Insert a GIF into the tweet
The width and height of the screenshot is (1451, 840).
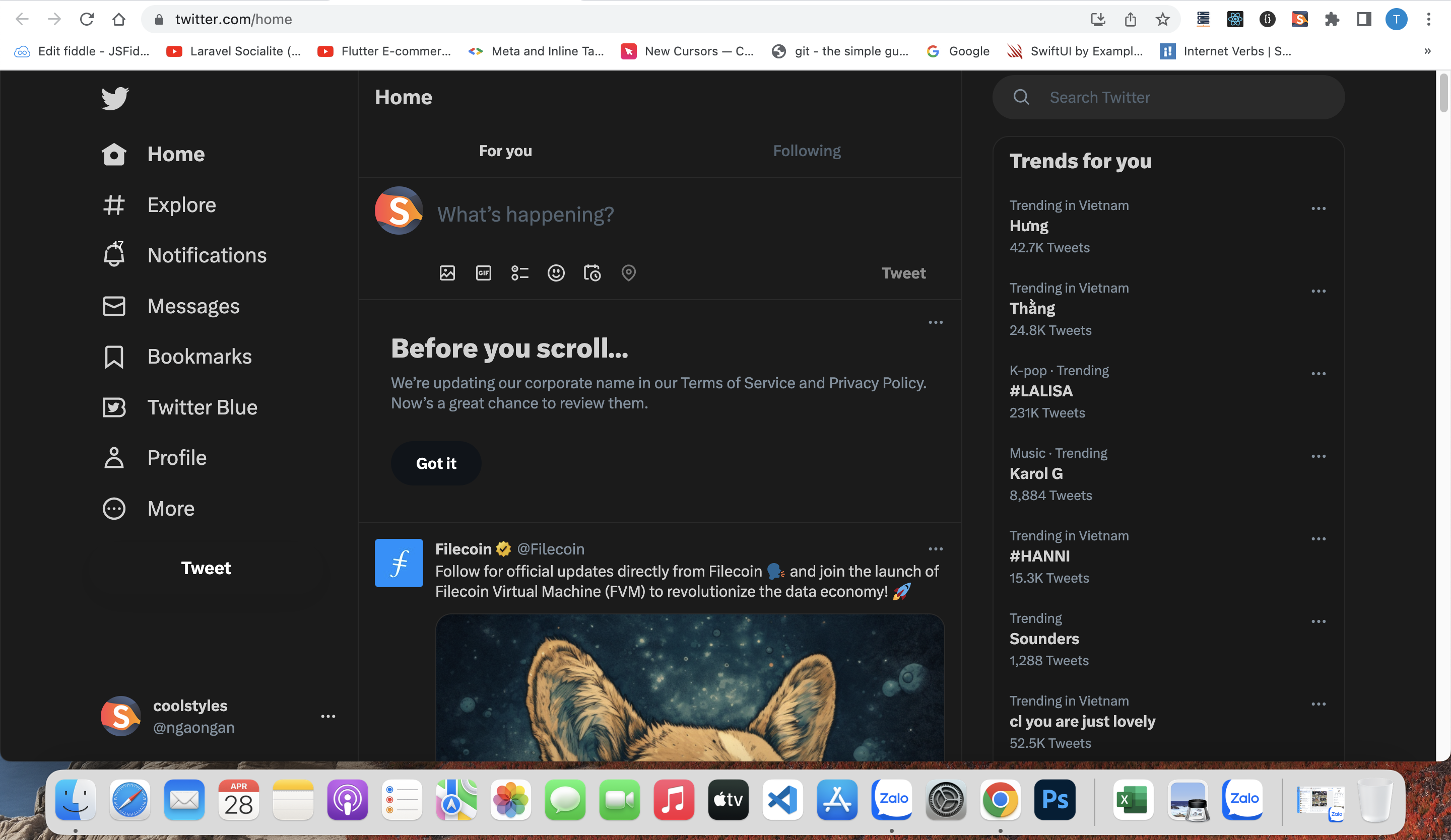pos(483,273)
